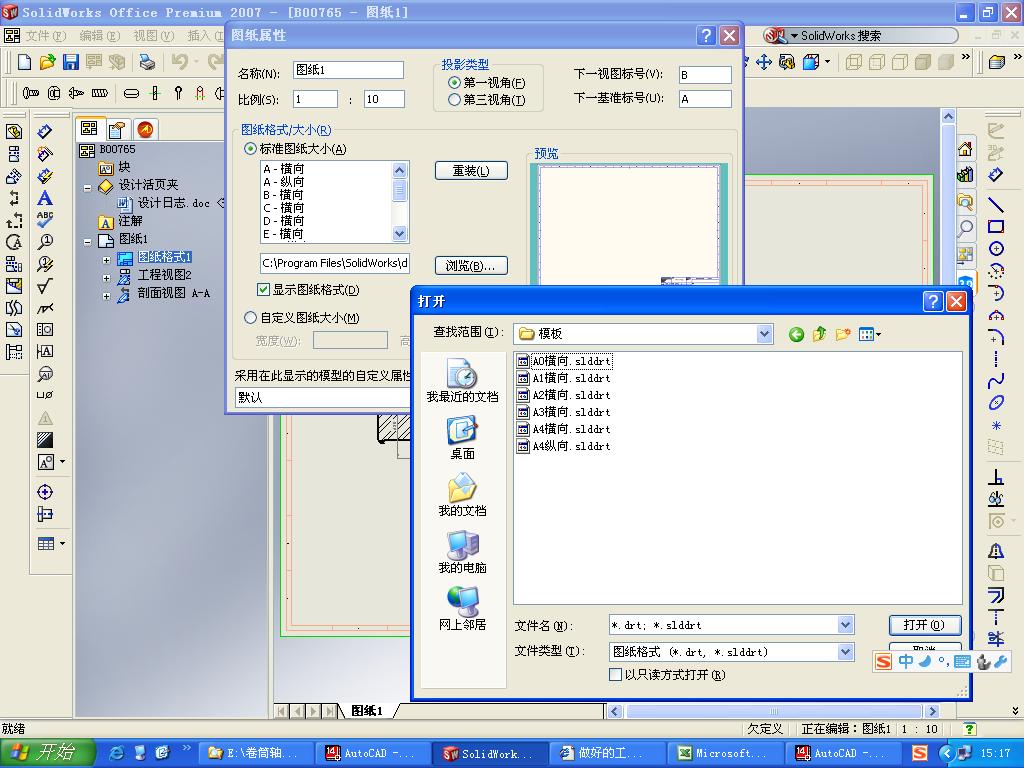The image size is (1024, 768).
Task: Click the 打开(O) open button
Action: pos(925,625)
